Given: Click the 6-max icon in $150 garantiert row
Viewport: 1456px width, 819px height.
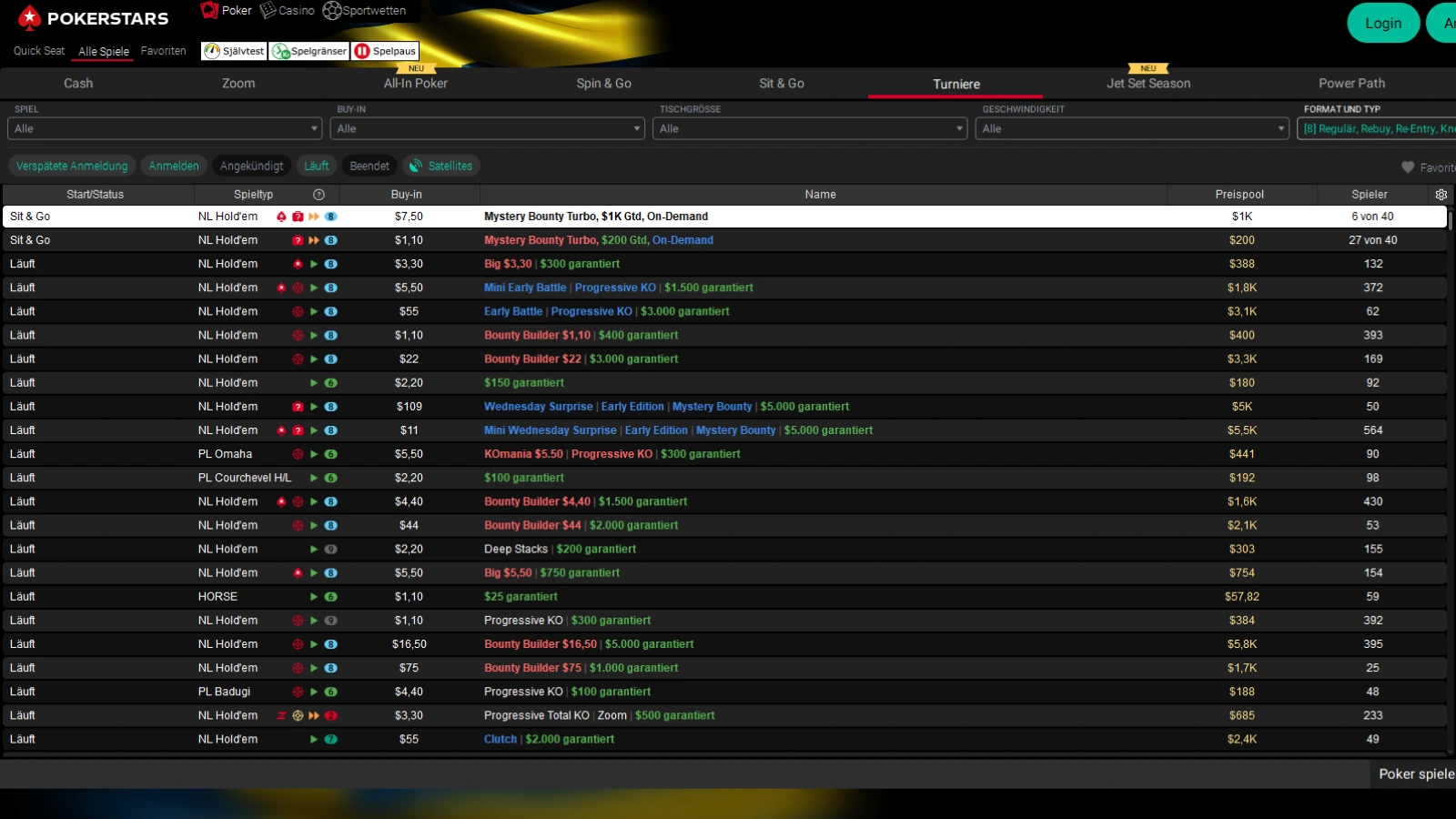Looking at the screenshot, I should coord(331,383).
